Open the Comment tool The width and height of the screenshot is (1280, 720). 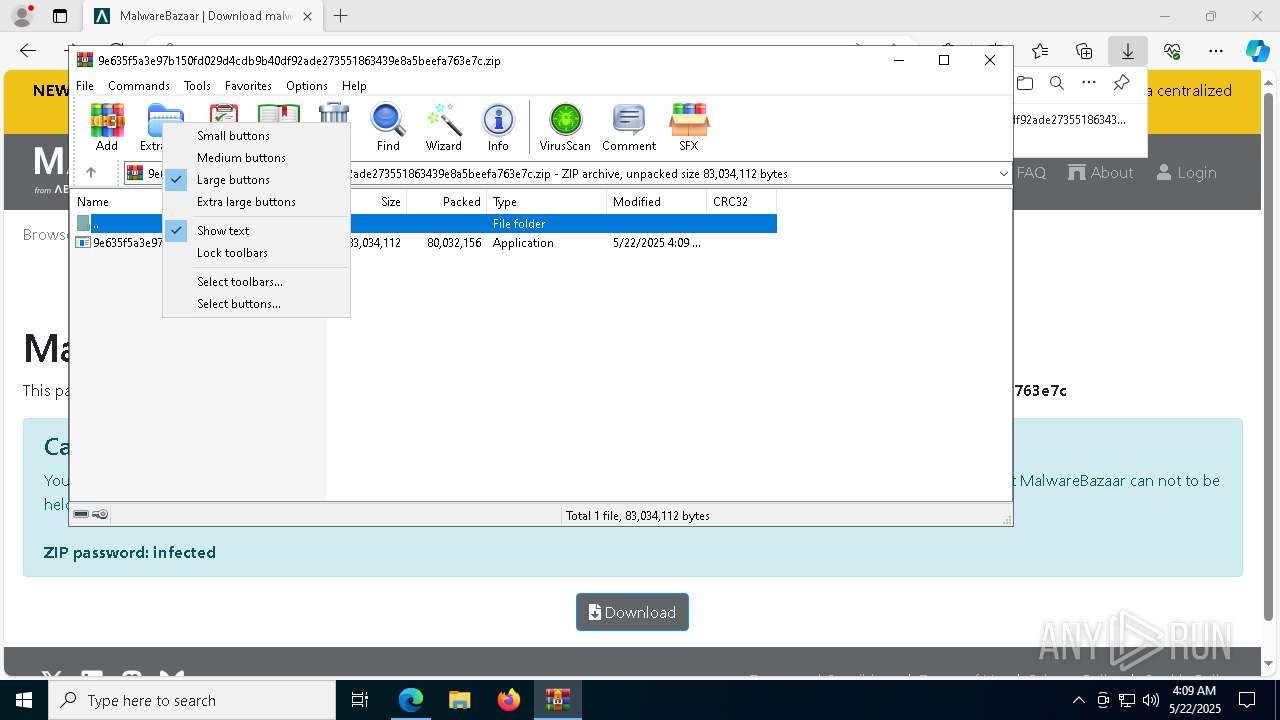[x=629, y=127]
